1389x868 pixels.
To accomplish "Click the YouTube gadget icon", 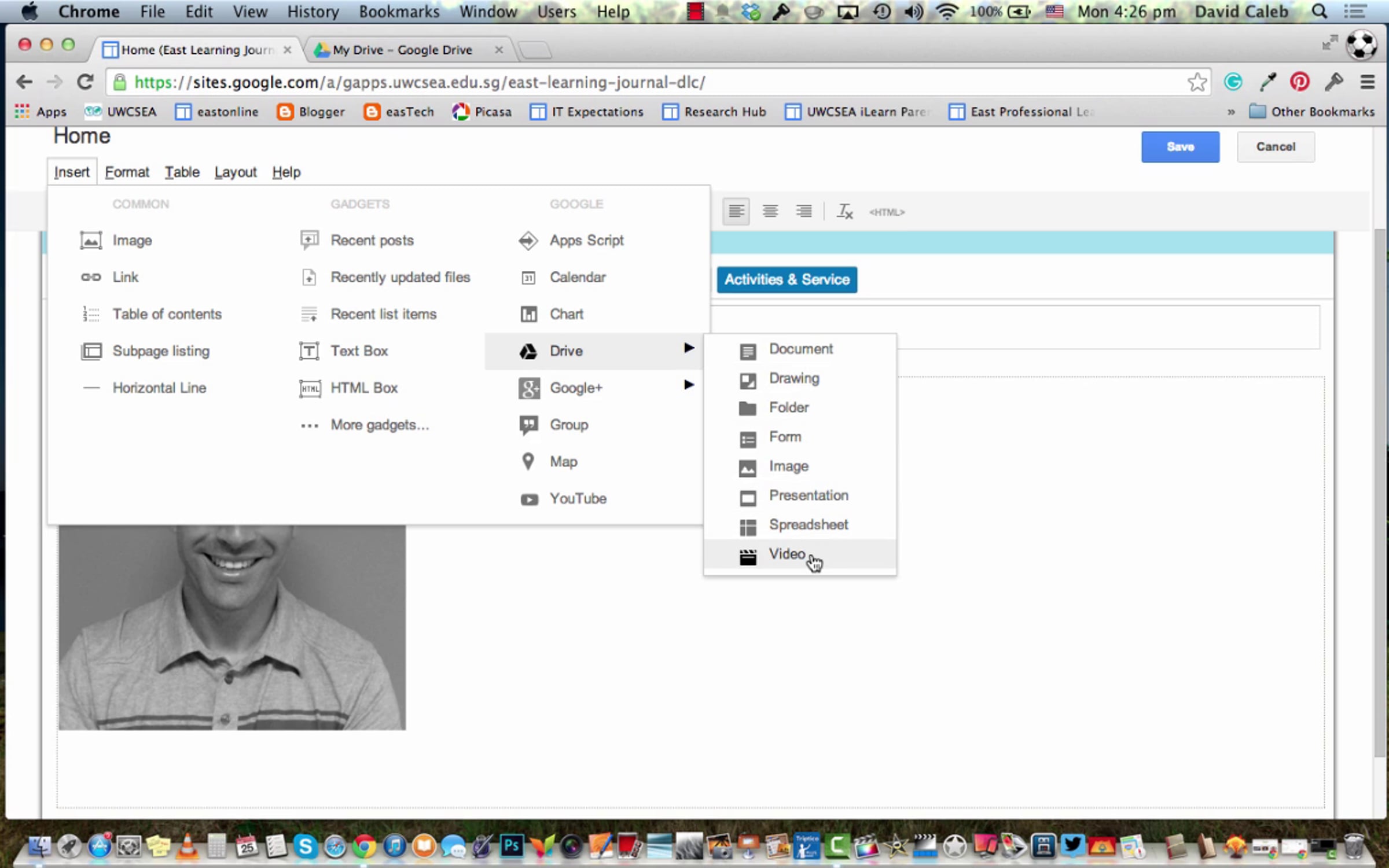I will 529,499.
